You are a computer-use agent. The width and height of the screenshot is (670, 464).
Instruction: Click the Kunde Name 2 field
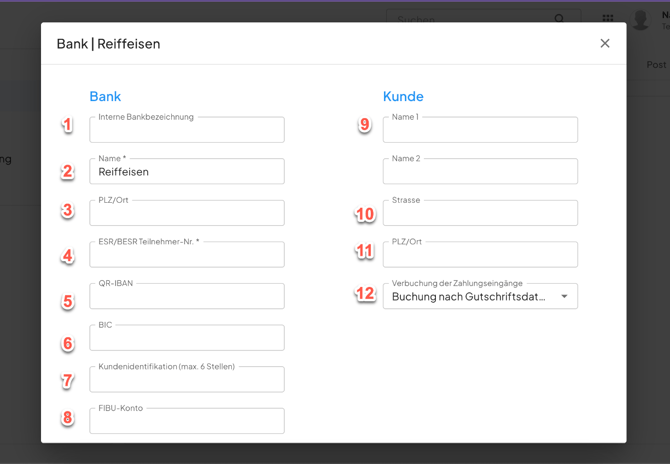(480, 172)
